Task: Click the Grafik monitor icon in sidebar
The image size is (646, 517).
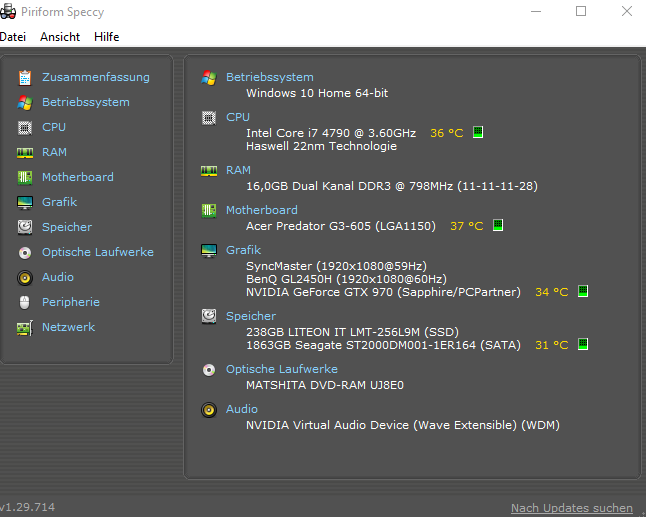Action: click(25, 203)
